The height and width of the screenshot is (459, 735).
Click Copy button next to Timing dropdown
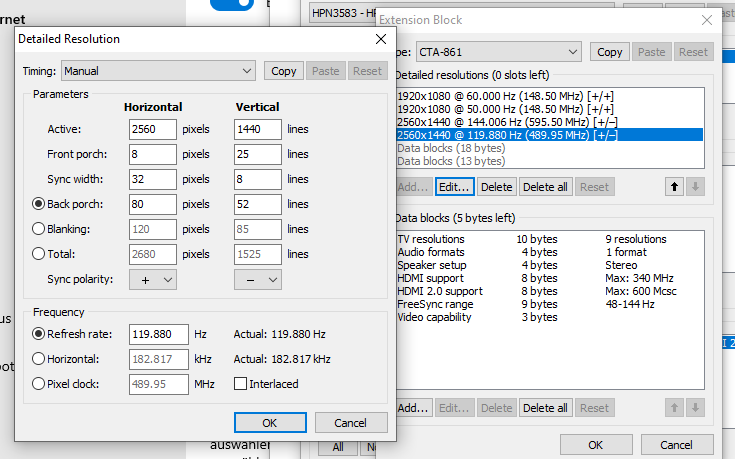click(284, 71)
